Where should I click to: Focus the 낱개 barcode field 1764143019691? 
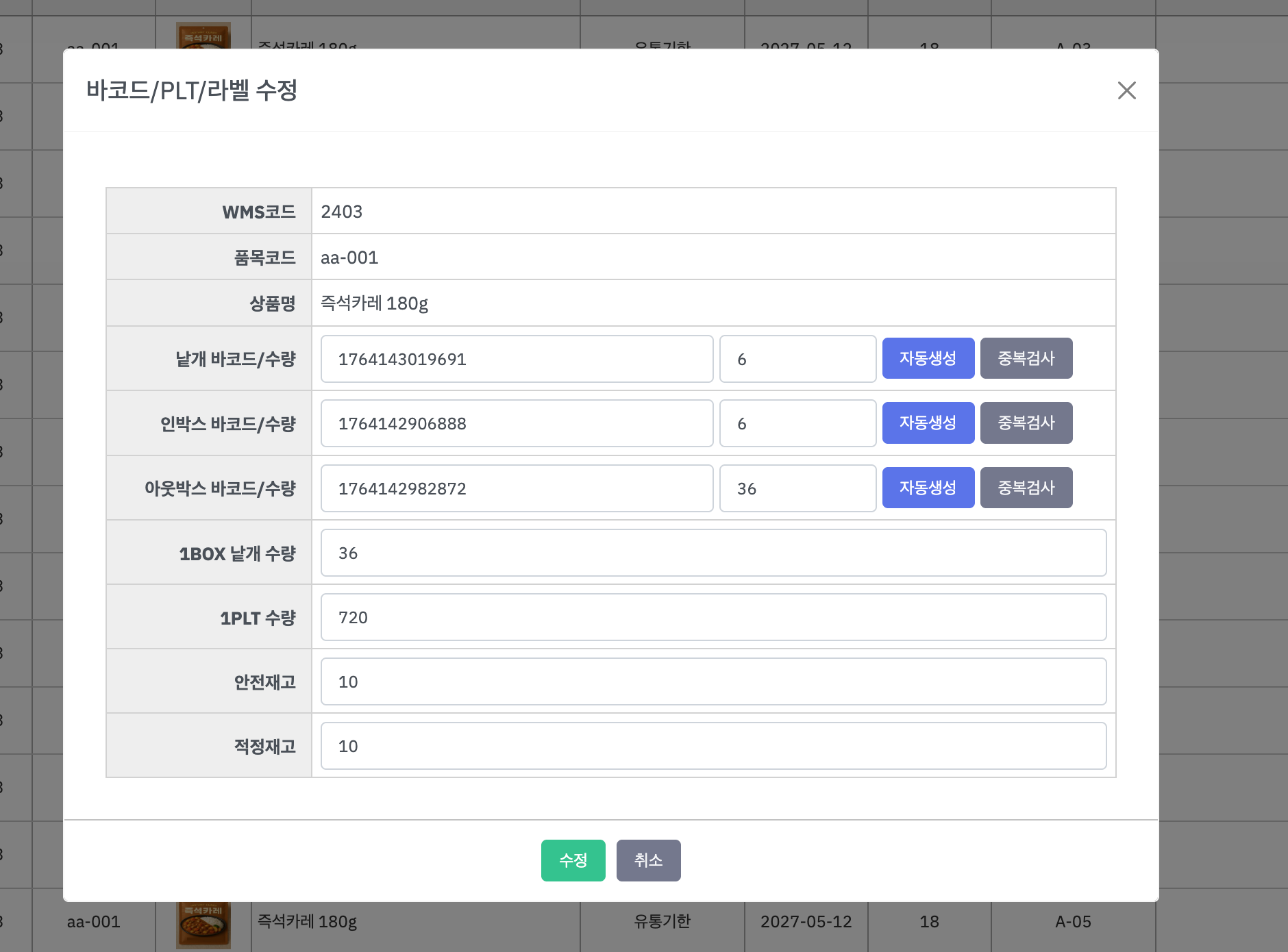517,359
